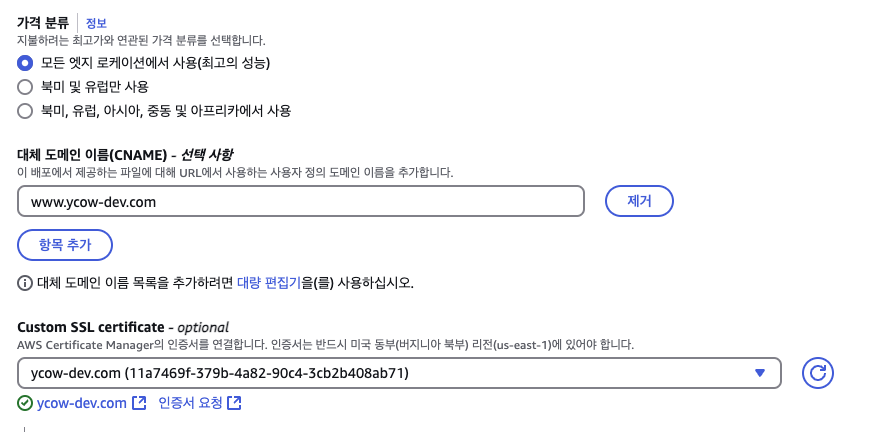Click the dropdown triangle in certificate selector

tap(759, 373)
